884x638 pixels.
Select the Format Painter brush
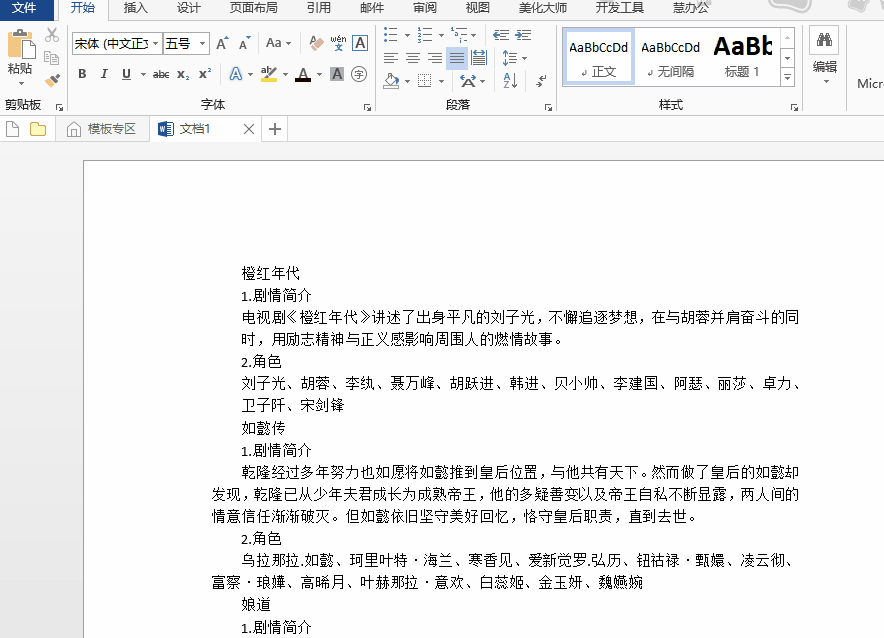pos(52,80)
